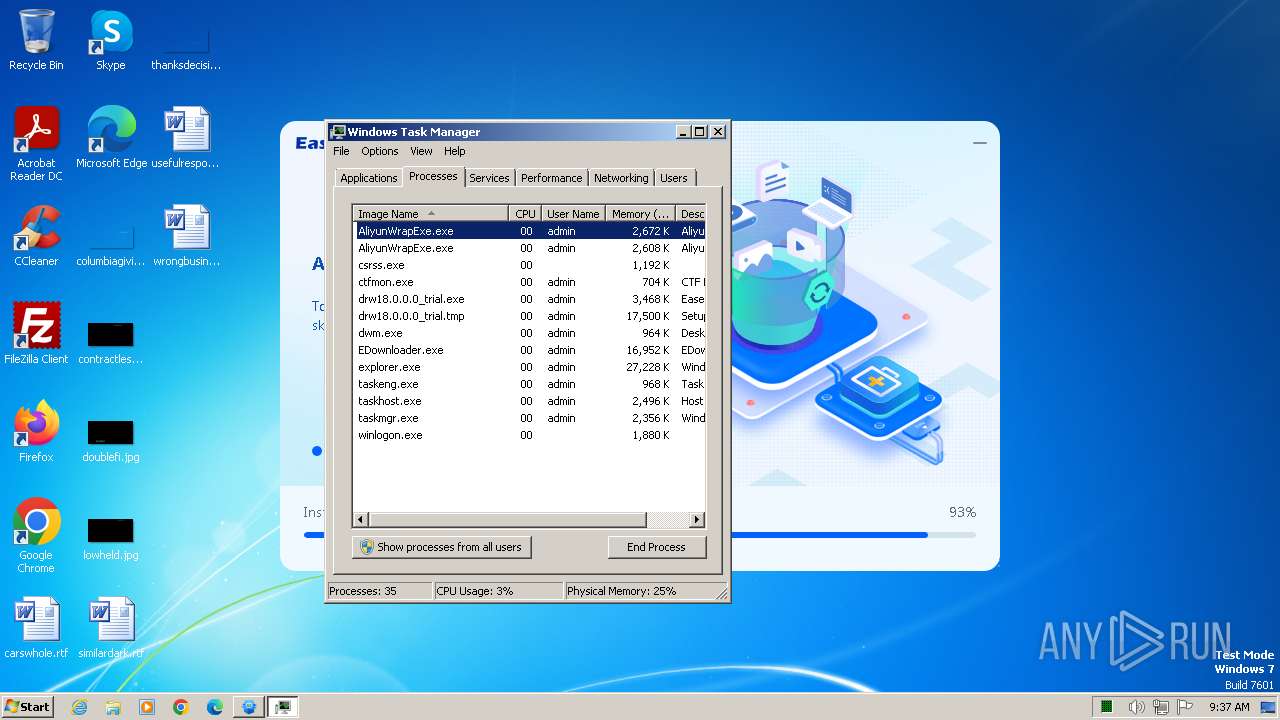Select the doublefi.jpg file icon

tap(111, 438)
